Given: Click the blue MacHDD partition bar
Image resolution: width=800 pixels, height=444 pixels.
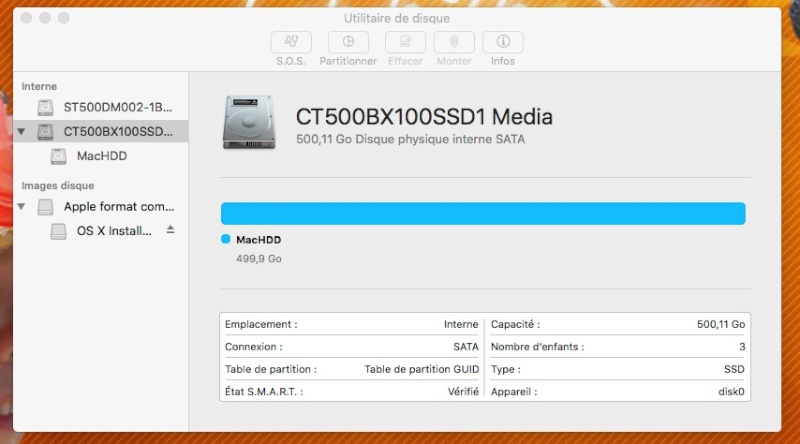Looking at the screenshot, I should click(483, 213).
